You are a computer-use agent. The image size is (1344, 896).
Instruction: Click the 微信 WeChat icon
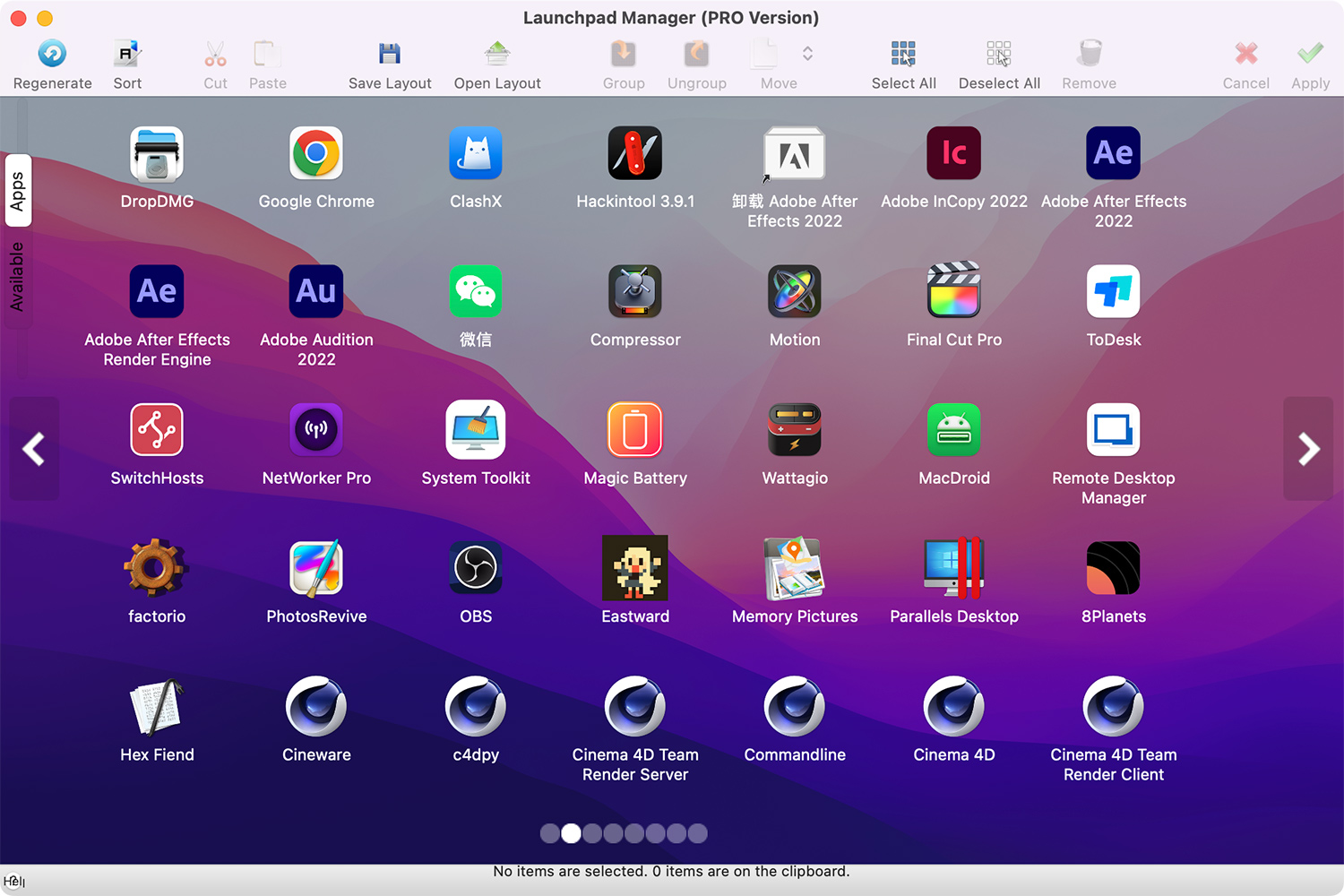click(x=475, y=291)
